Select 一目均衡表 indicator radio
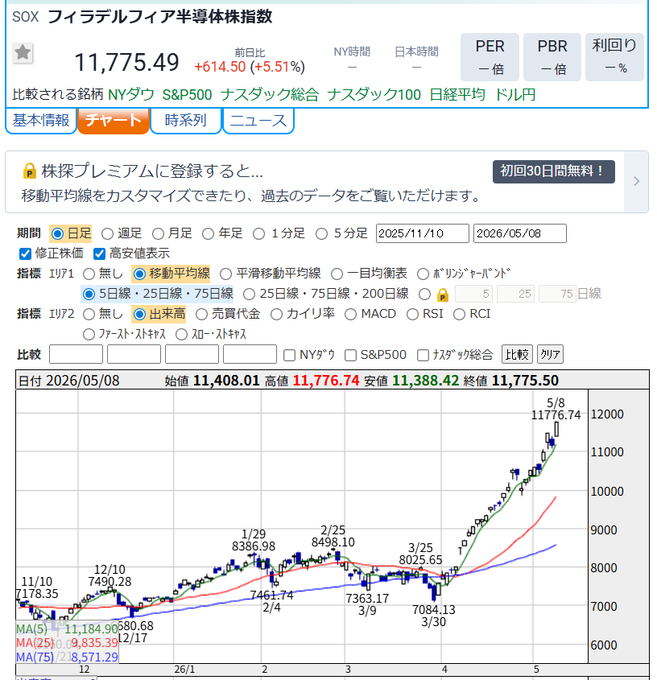The width and height of the screenshot is (657, 680). click(x=337, y=274)
